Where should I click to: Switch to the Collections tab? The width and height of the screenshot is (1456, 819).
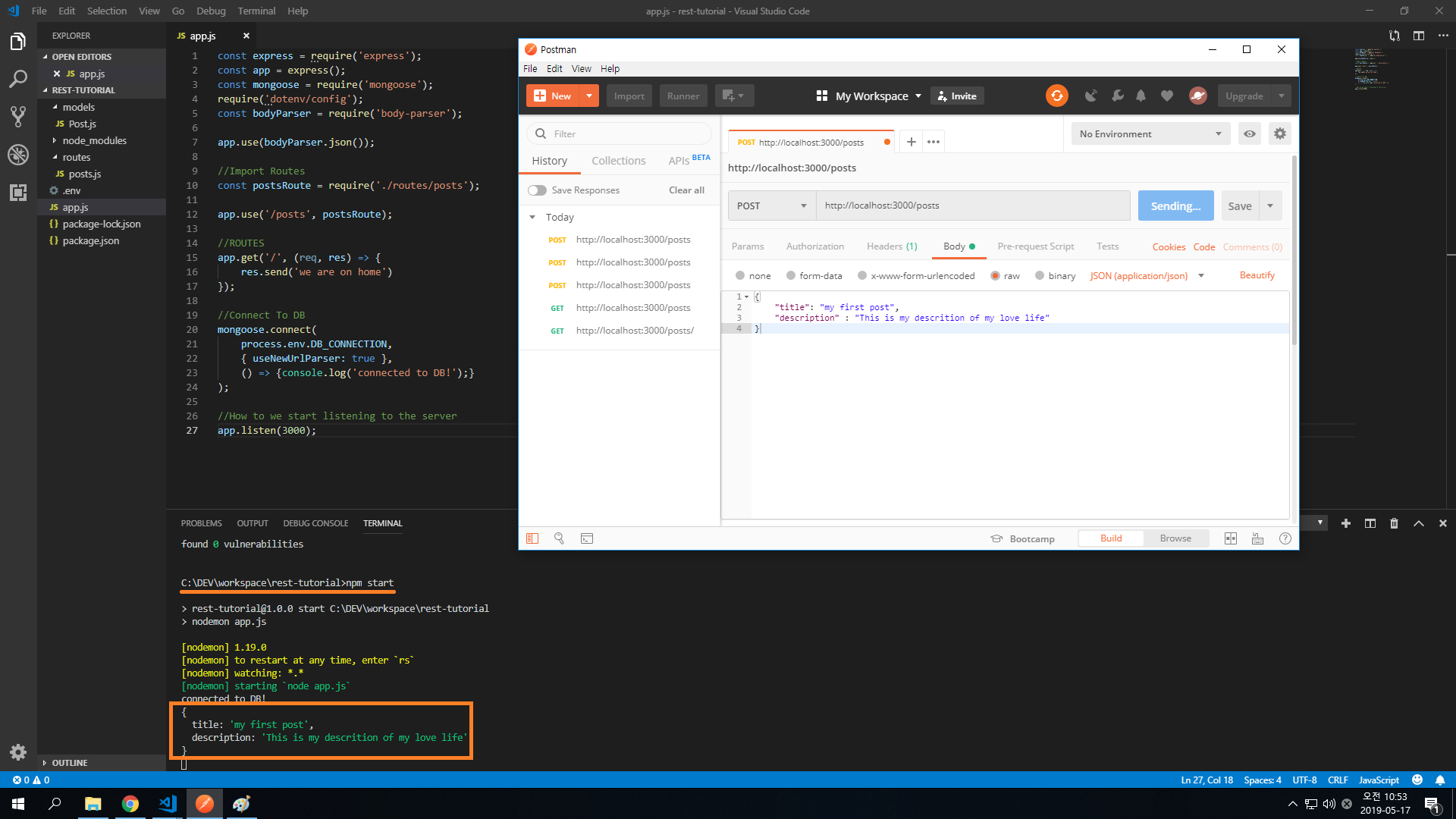point(619,161)
